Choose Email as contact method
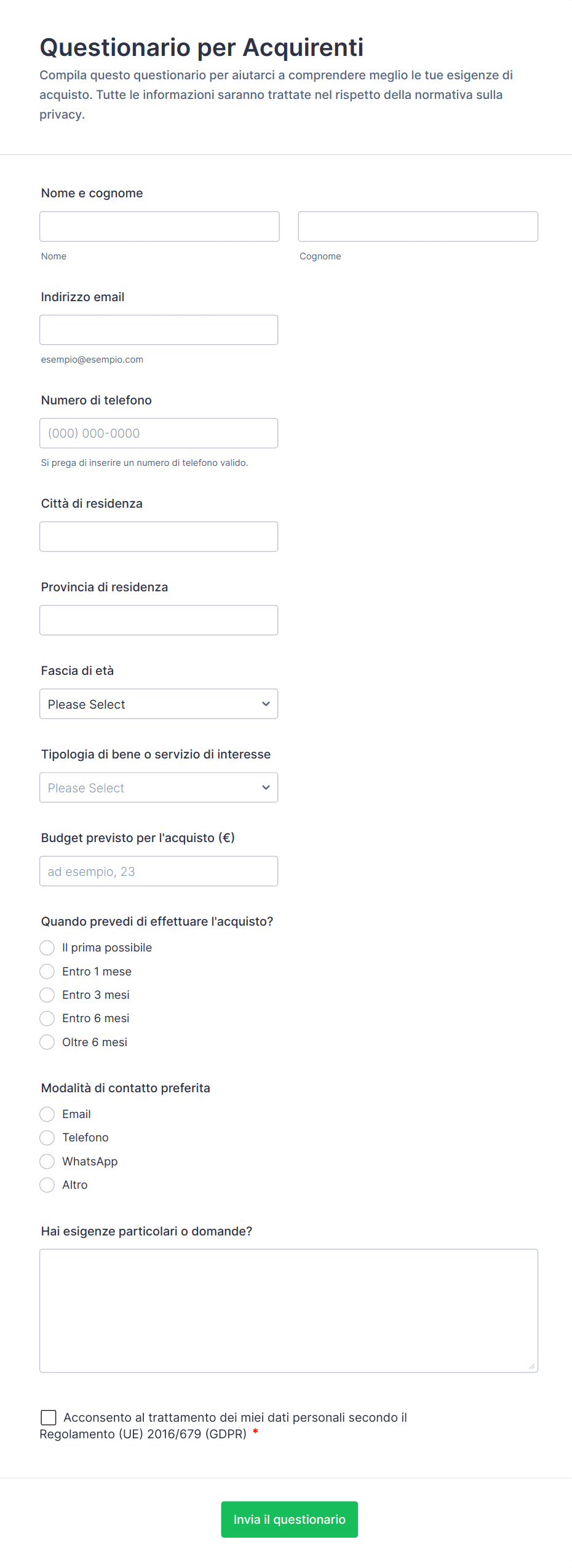This screenshot has height=1568, width=572. (47, 1114)
